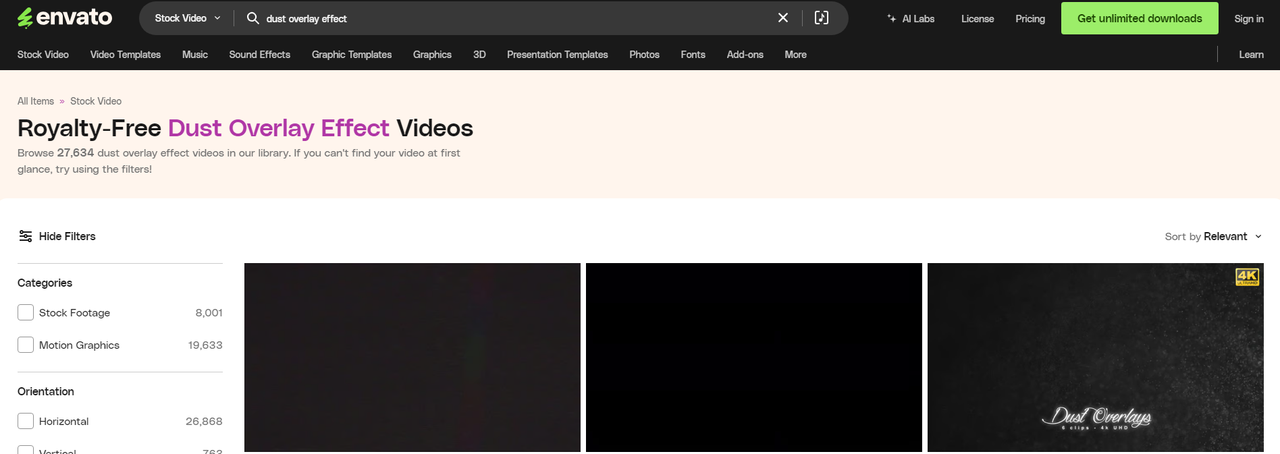Open search by audio/file icon
The height and width of the screenshot is (454, 1280).
[x=821, y=18]
